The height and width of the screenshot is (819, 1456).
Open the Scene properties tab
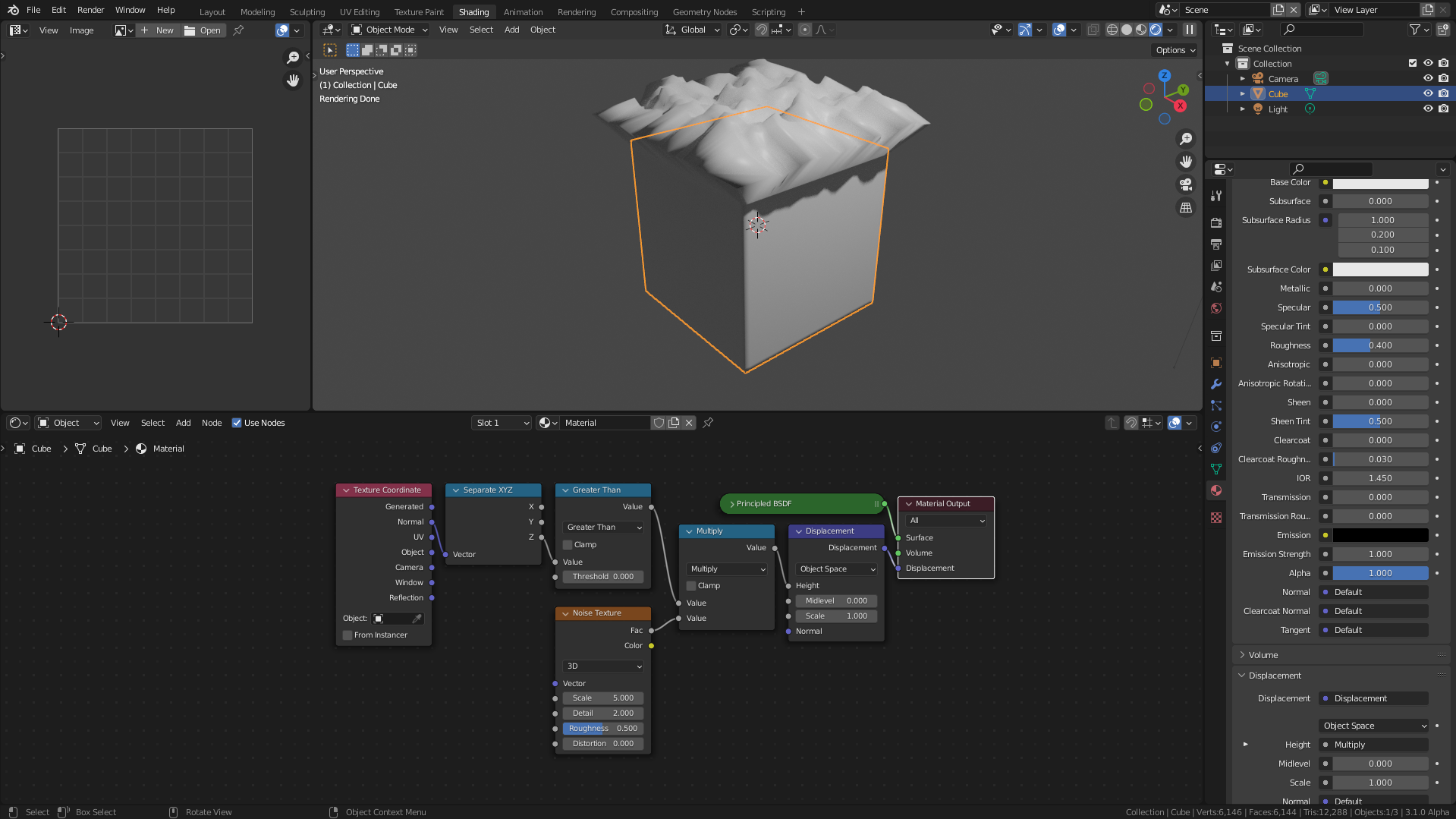1216,287
